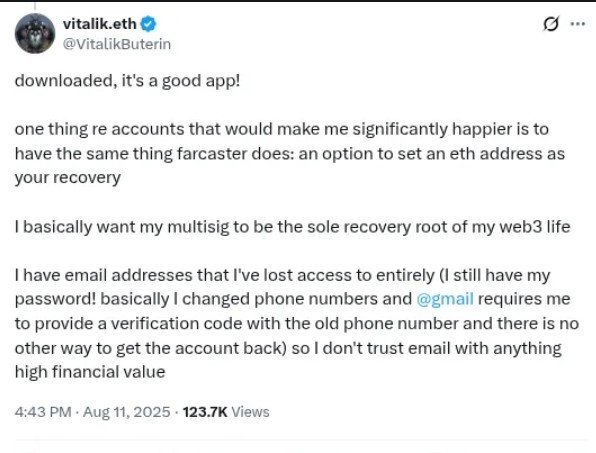Click the "downloaded, it's a good app!" line
The height and width of the screenshot is (453, 596).
127,81
